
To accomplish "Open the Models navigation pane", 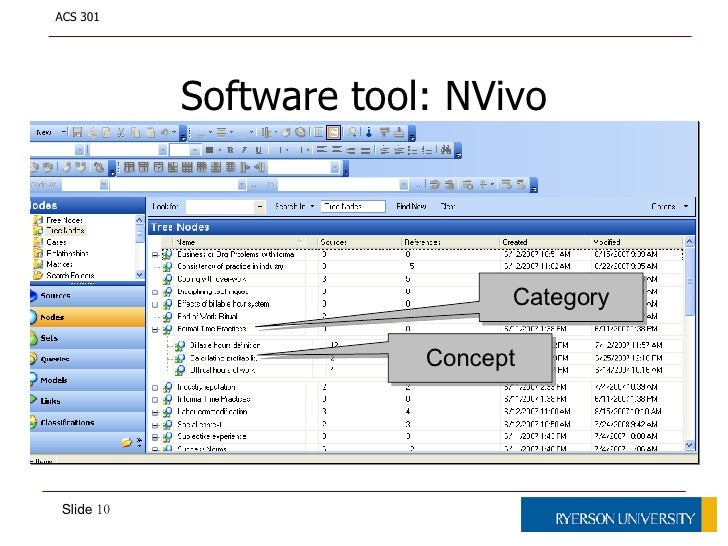I will (87, 380).
